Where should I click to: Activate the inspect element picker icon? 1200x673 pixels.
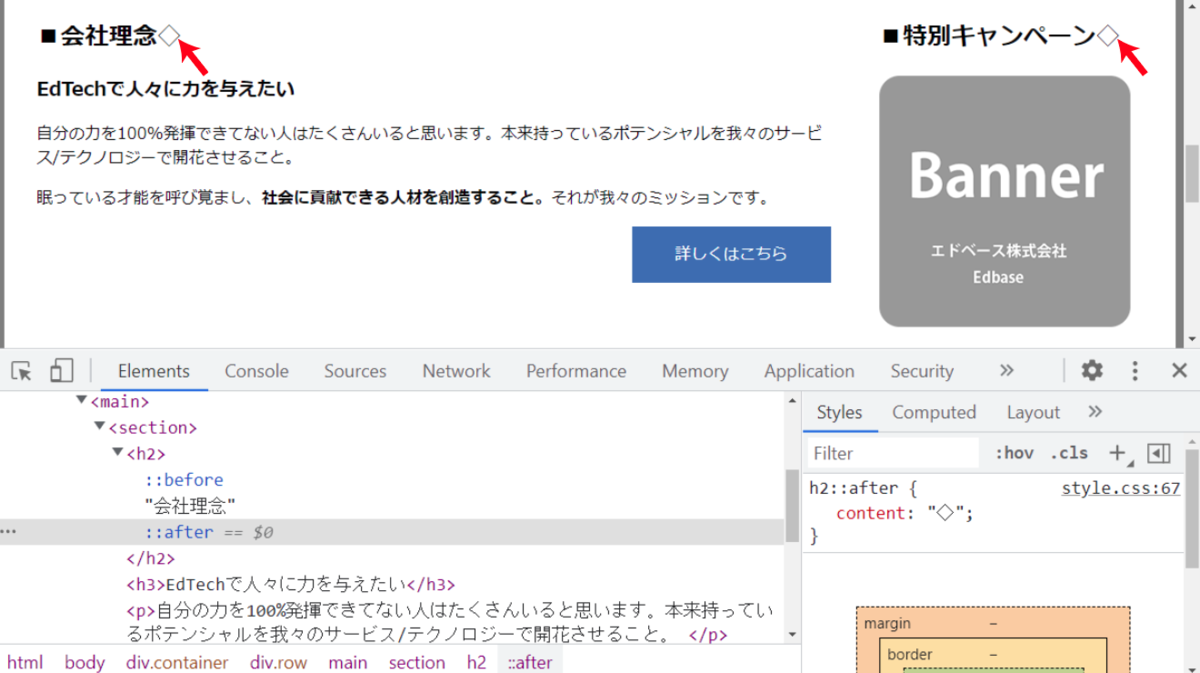coord(21,371)
